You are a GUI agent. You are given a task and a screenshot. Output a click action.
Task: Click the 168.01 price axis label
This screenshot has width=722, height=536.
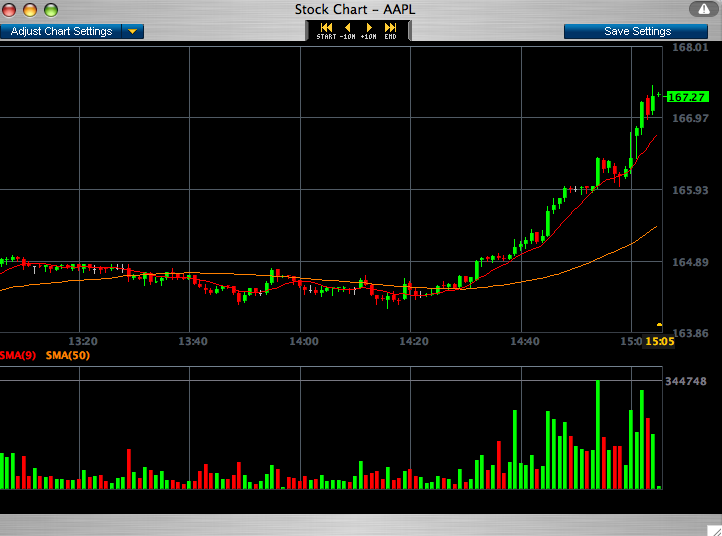pos(690,47)
